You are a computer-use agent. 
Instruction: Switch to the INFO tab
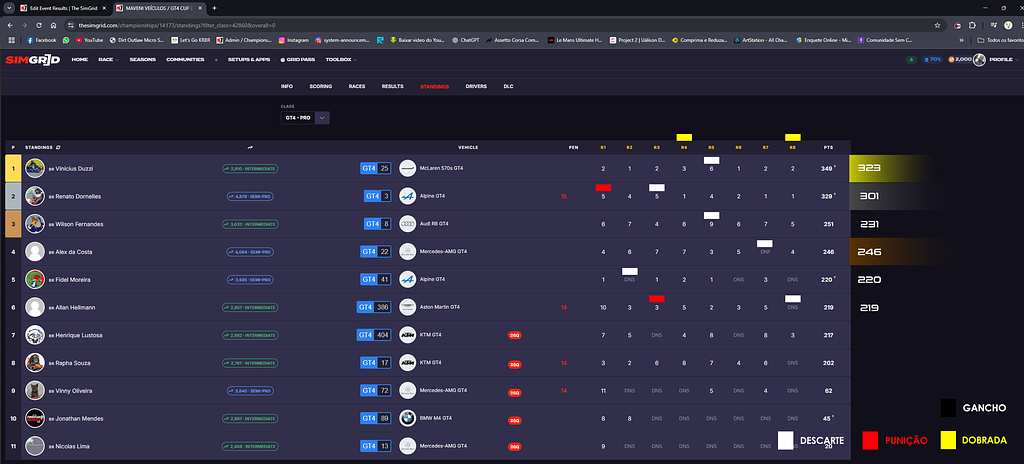coord(287,86)
